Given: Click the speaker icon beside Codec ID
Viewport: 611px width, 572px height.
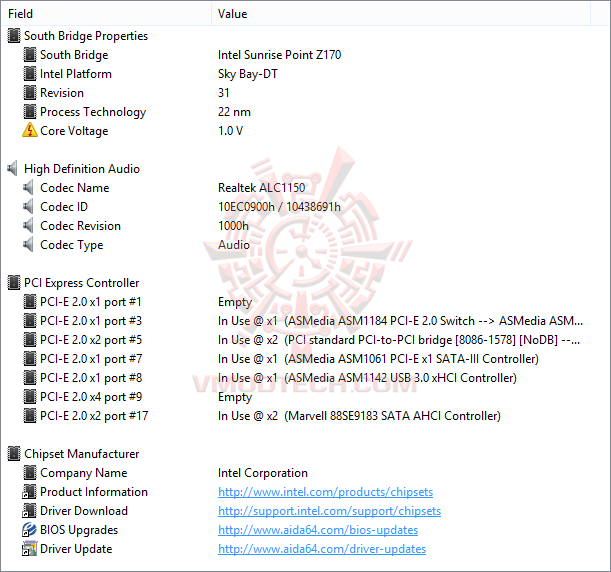Looking at the screenshot, I should point(28,207).
